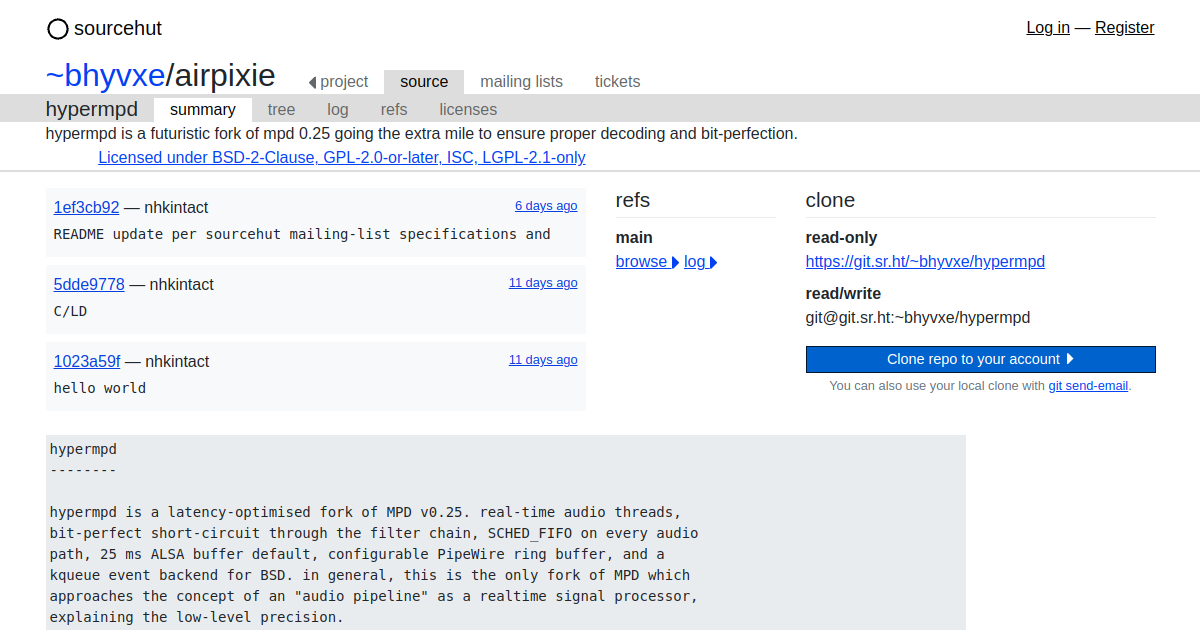The height and width of the screenshot is (630, 1200).
Task: Click the hypermpd repository name
Action: point(92,110)
